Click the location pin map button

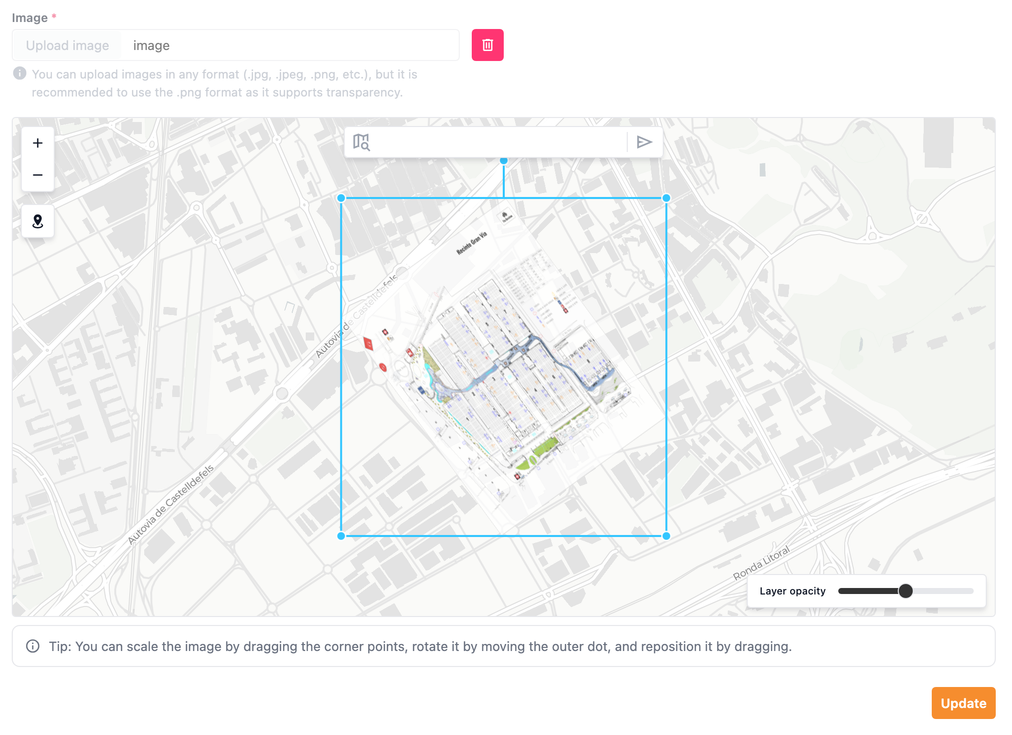[38, 222]
